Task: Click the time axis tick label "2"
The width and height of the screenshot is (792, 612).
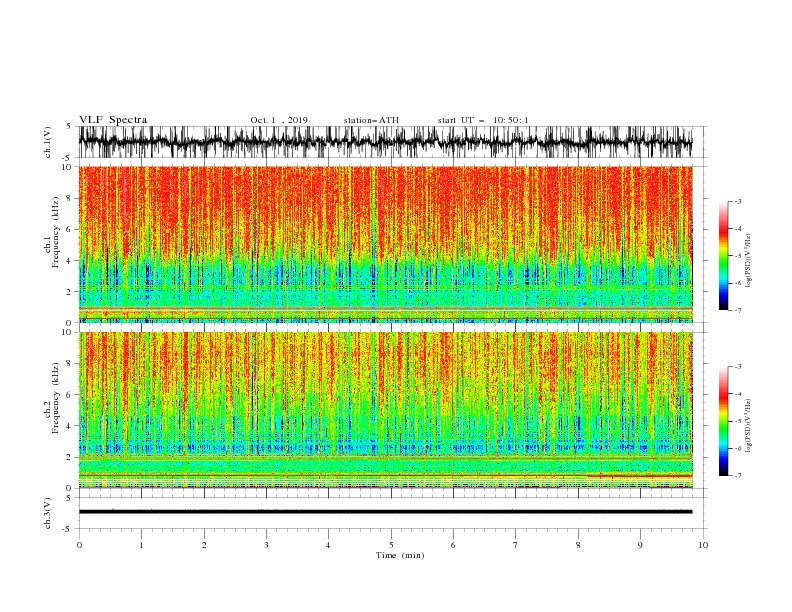Action: pyautogui.click(x=204, y=545)
